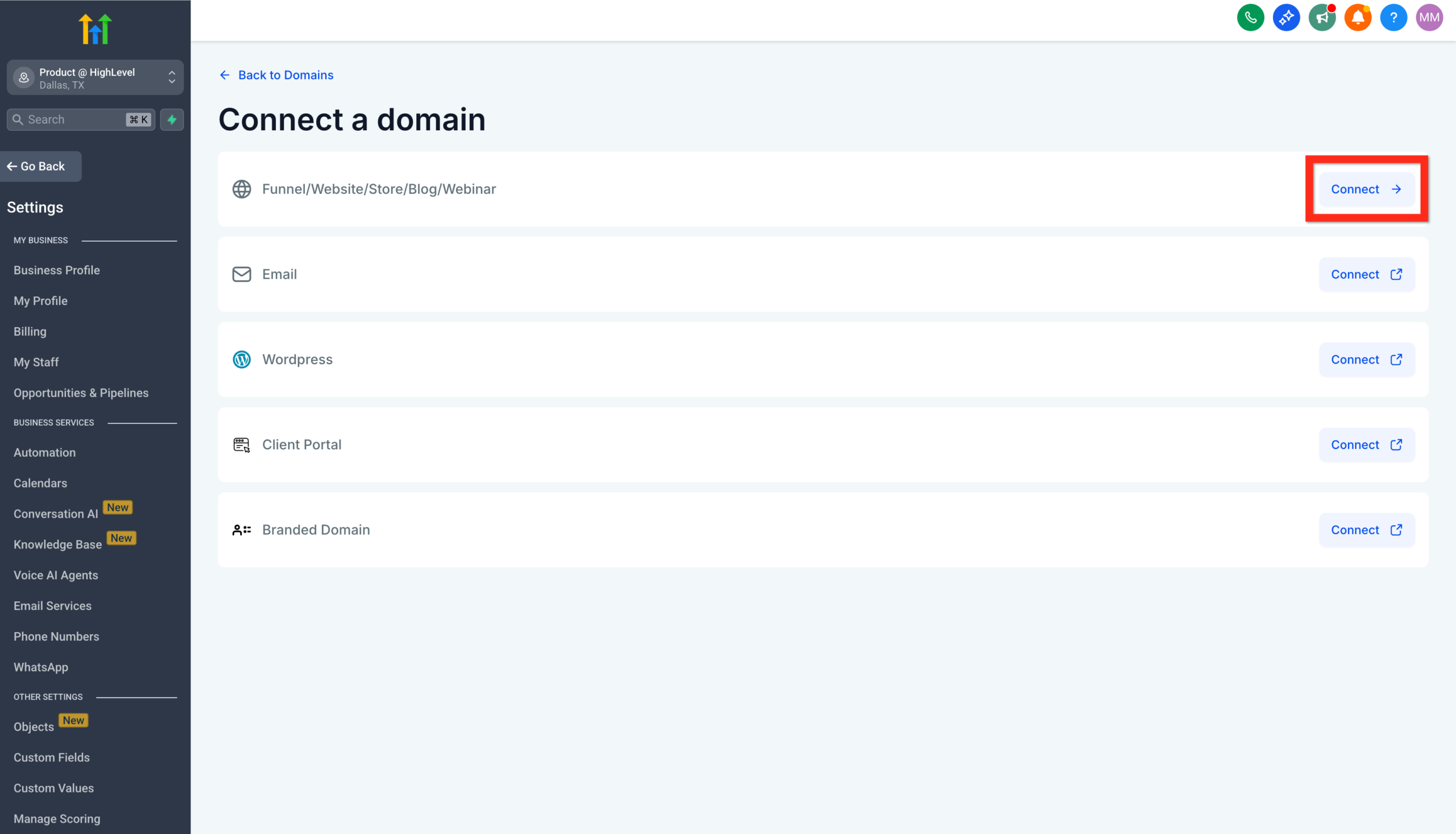Open Business Profile settings
This screenshot has height=834, width=1456.
pyautogui.click(x=57, y=270)
